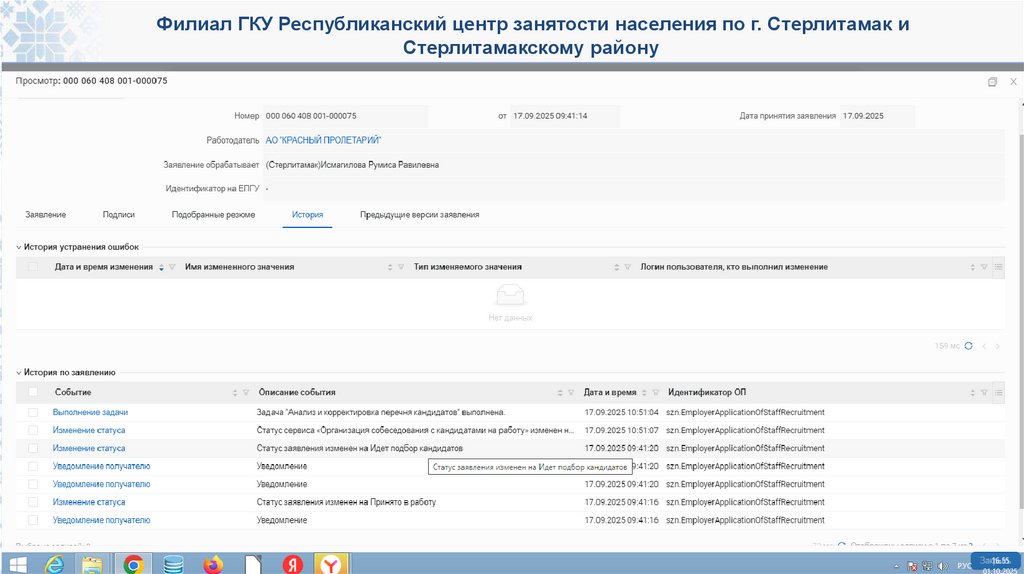Open Internet Explorer from taskbar

(x=54, y=564)
